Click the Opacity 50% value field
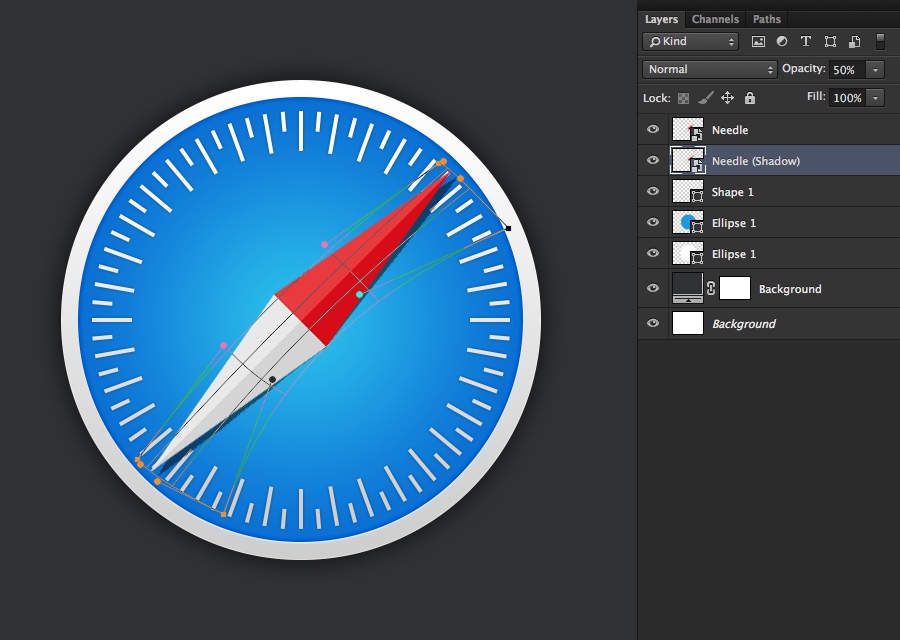The height and width of the screenshot is (640, 900). 847,70
